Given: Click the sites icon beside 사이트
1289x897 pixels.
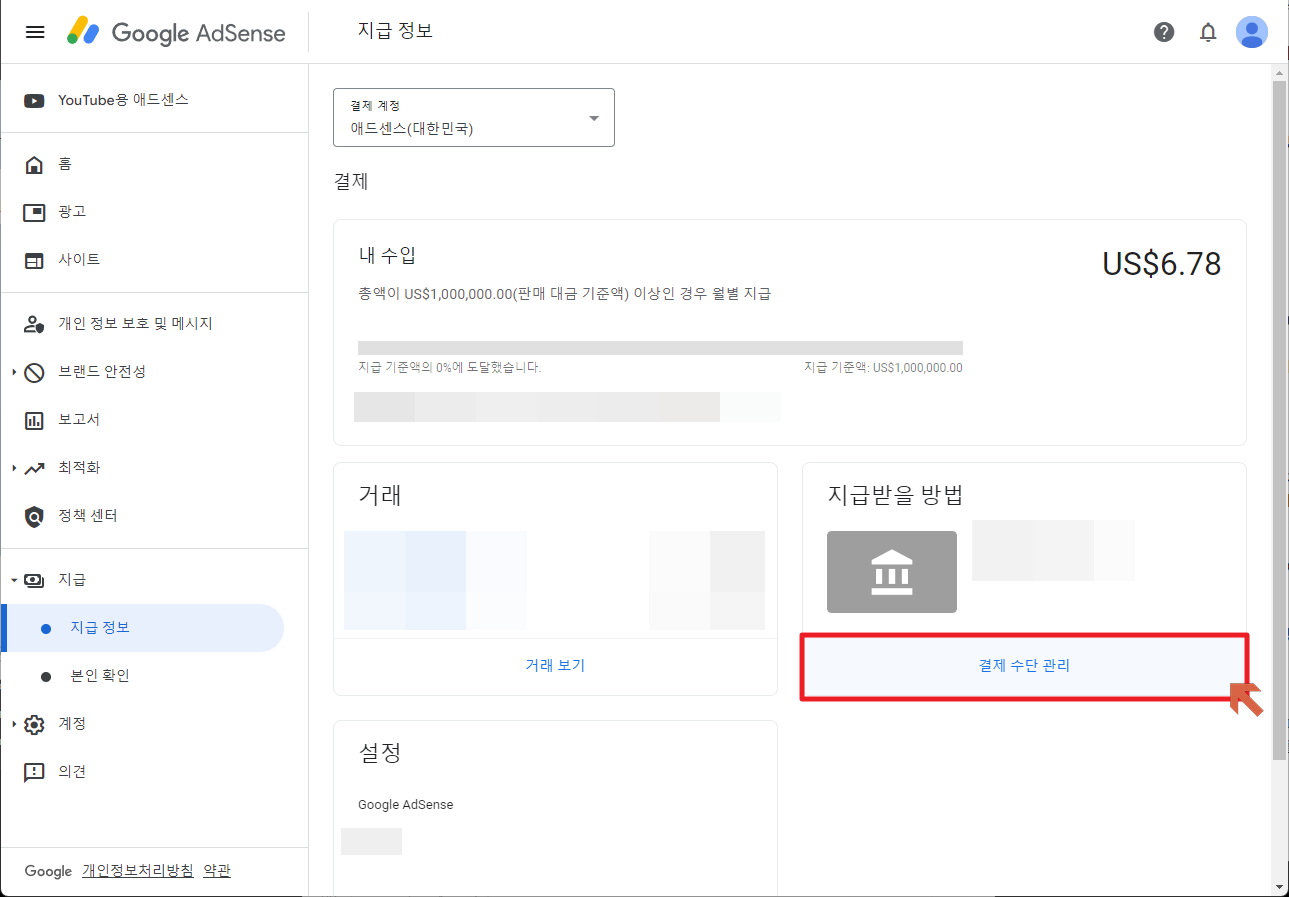Looking at the screenshot, I should pos(34,260).
